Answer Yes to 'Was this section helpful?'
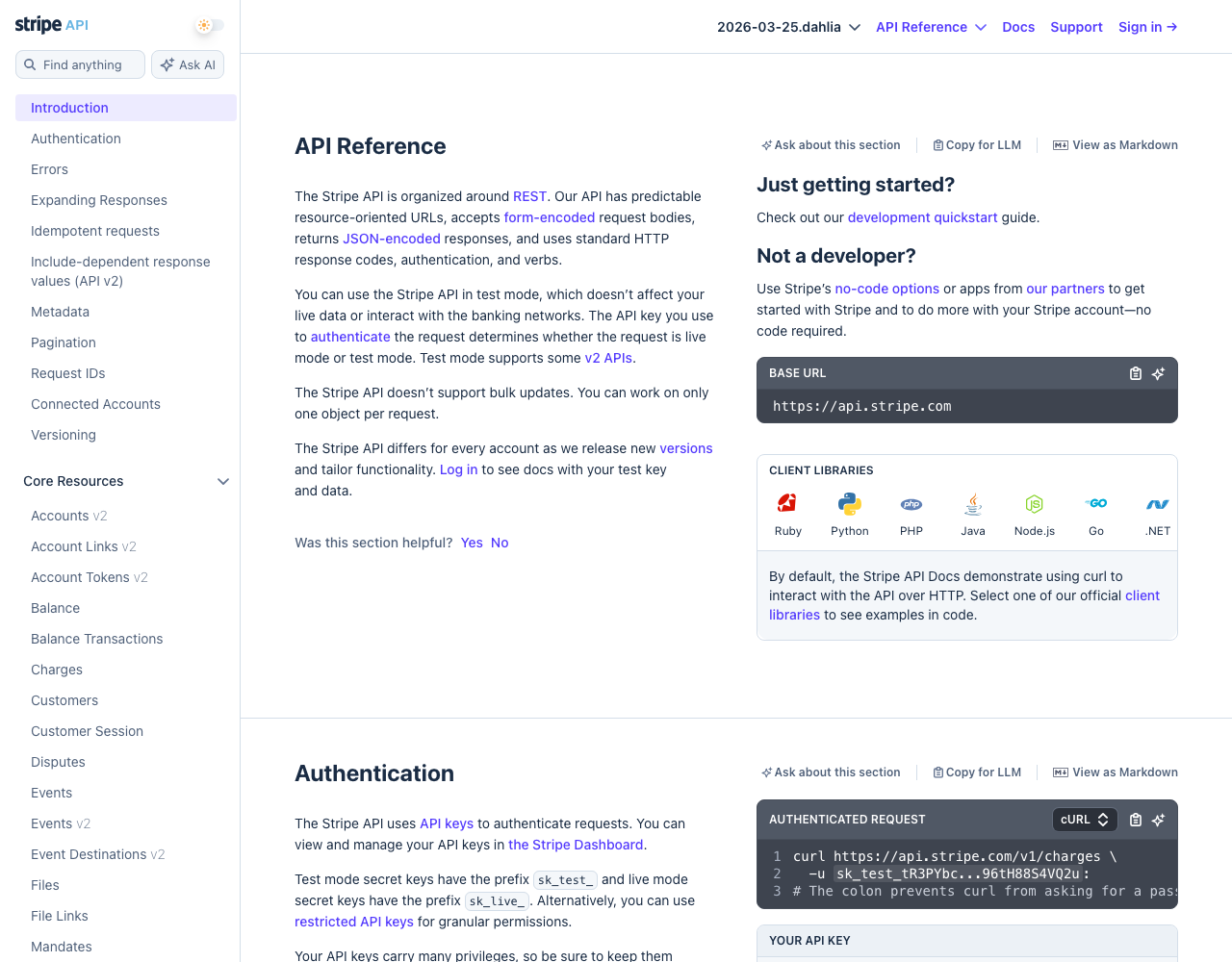 tap(472, 543)
